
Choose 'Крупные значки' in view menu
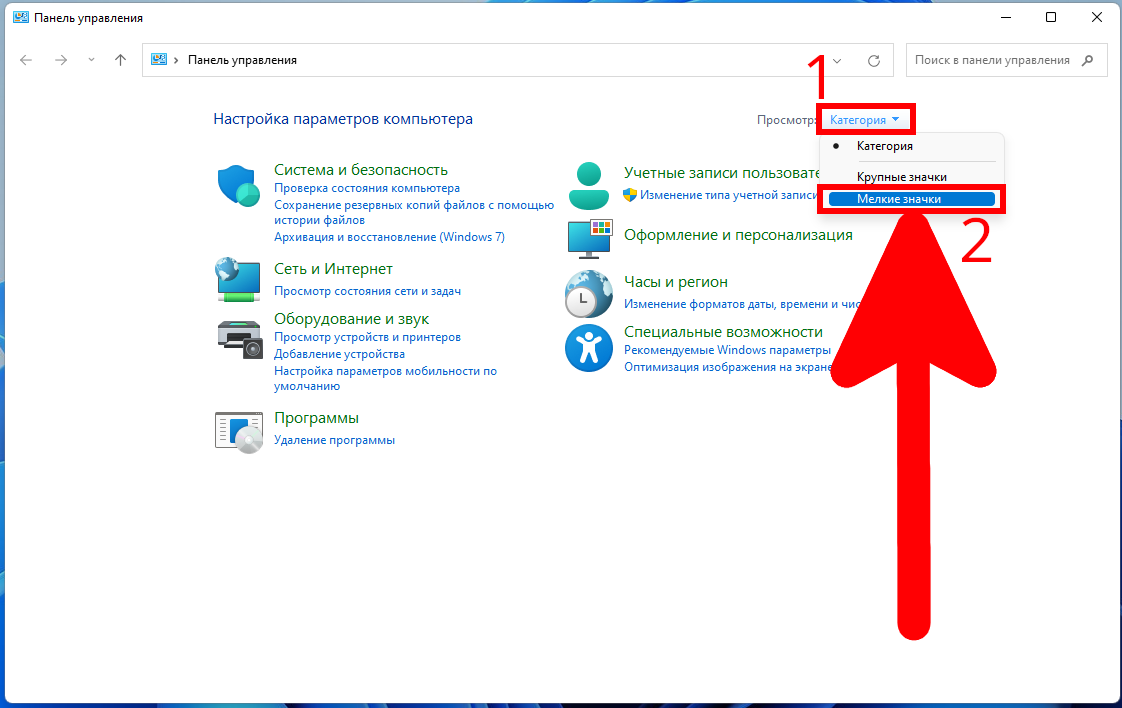901,177
